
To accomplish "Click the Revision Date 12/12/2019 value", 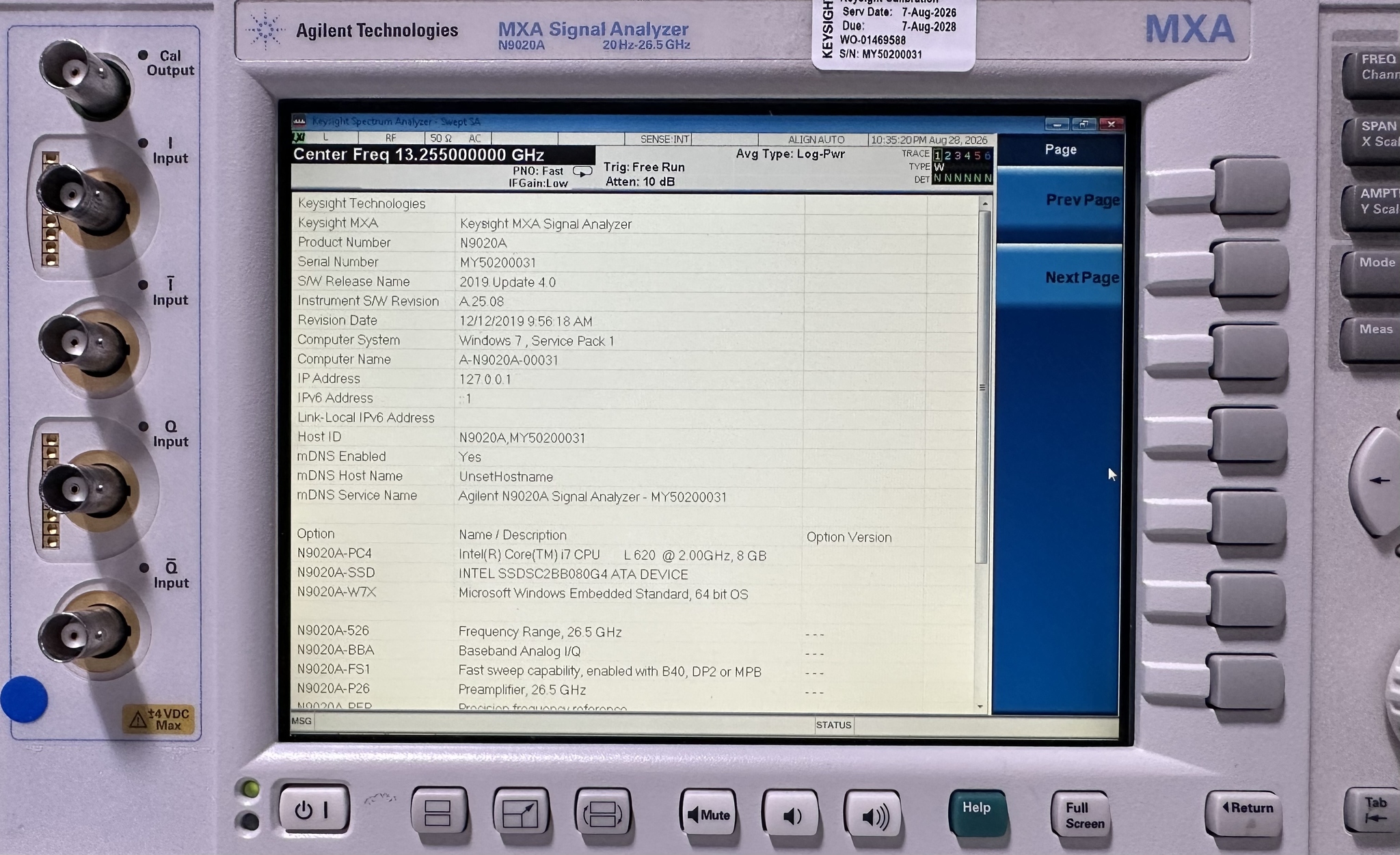I will [x=526, y=321].
